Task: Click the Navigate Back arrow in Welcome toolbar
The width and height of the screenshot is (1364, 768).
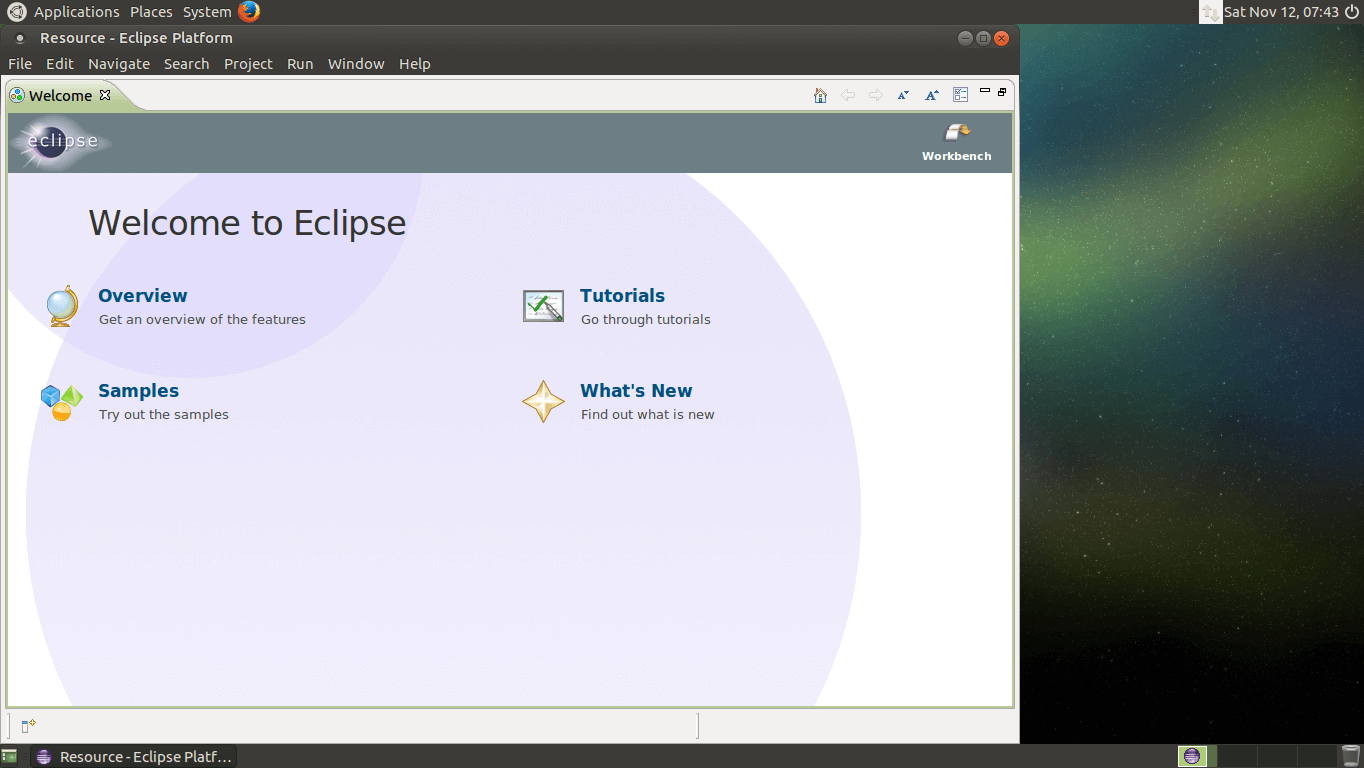Action: (x=848, y=95)
